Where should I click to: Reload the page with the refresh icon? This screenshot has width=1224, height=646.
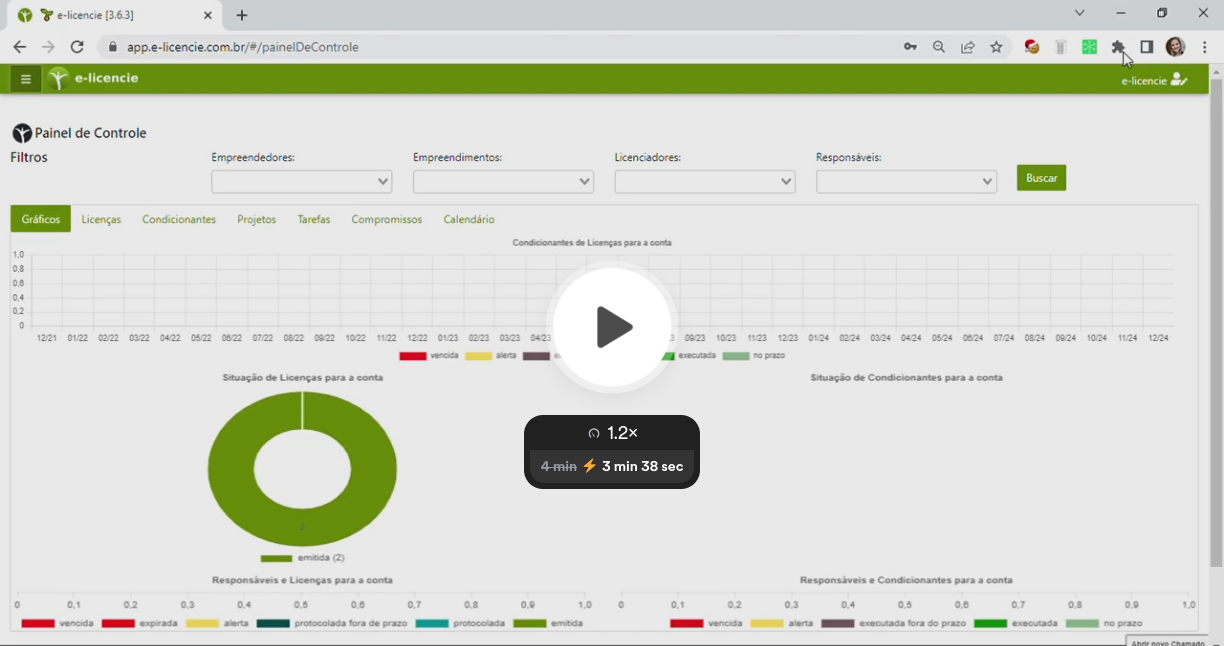(x=77, y=47)
